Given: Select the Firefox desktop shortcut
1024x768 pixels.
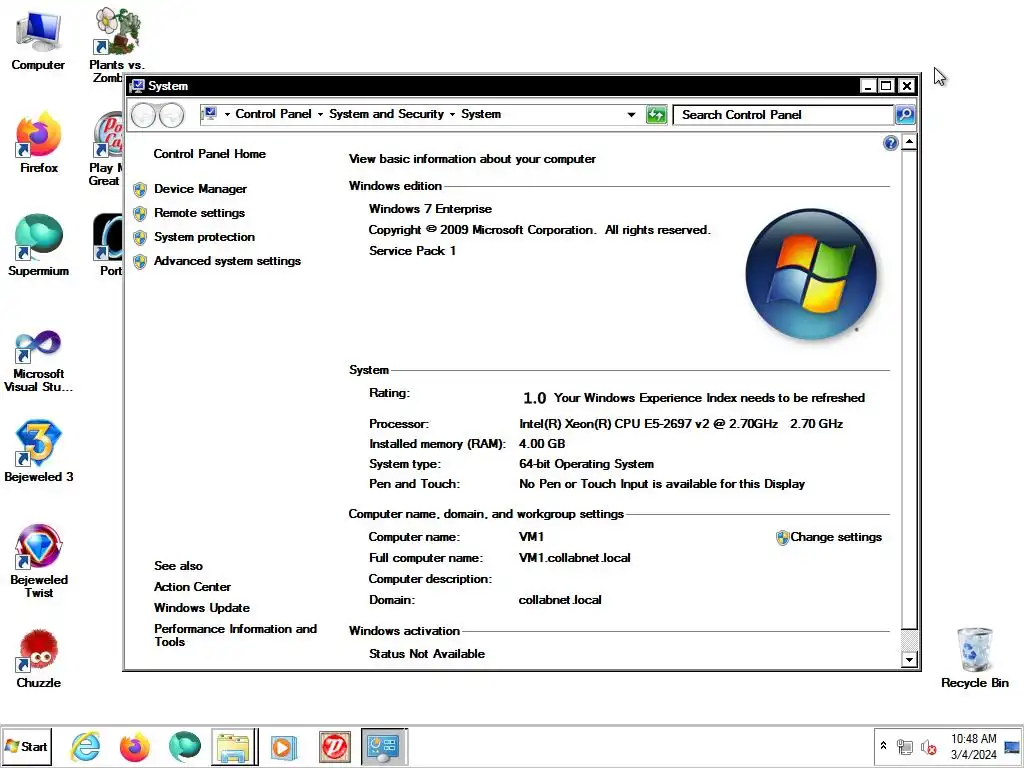Looking at the screenshot, I should pyautogui.click(x=39, y=143).
